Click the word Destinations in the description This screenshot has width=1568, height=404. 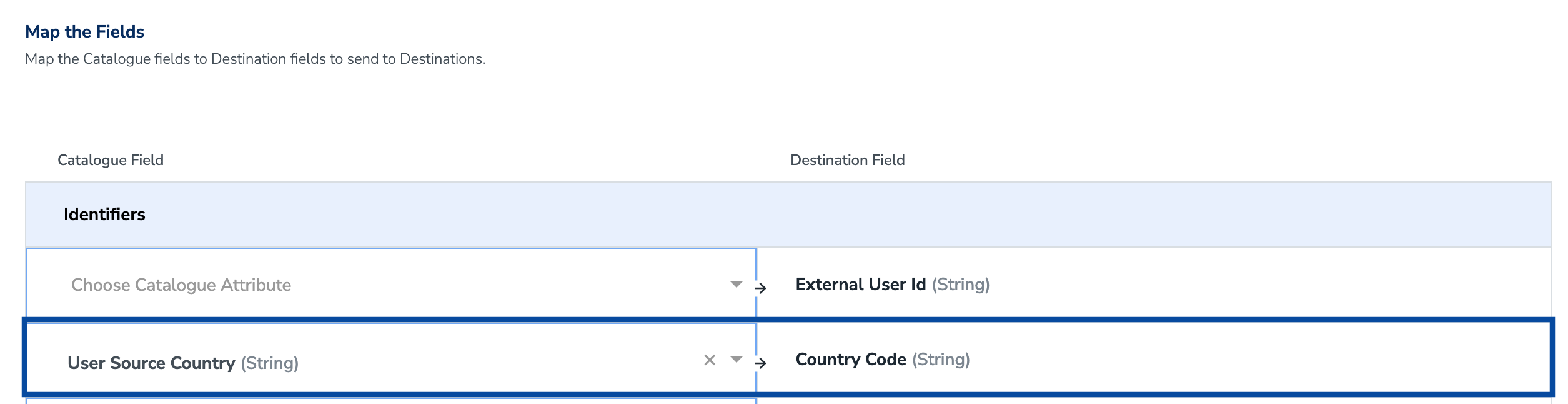[441, 59]
